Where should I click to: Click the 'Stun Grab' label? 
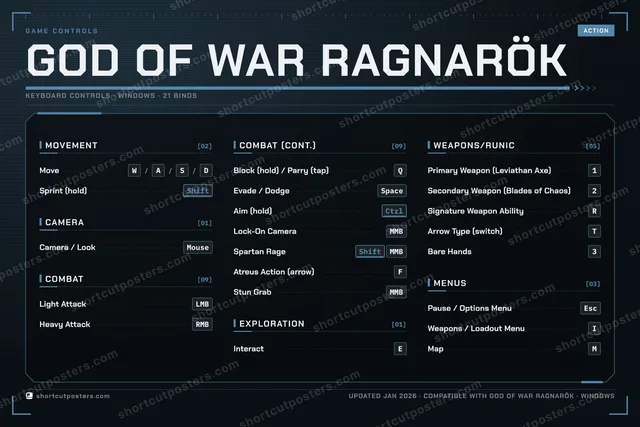point(252,292)
